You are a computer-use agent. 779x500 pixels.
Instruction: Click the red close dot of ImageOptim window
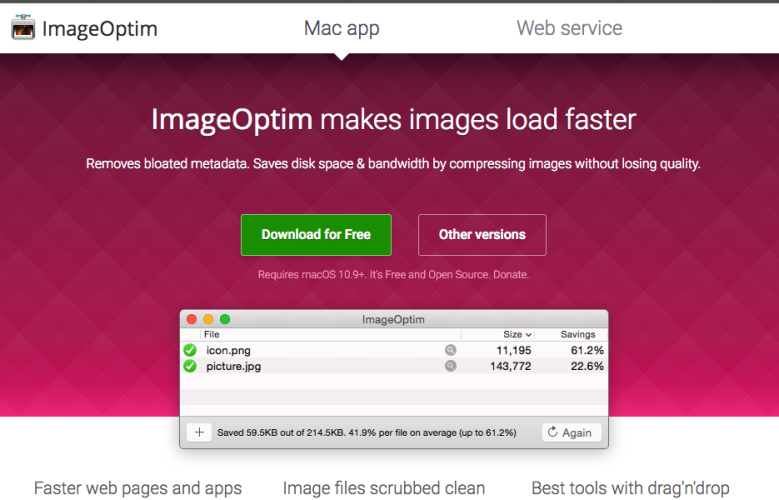[192, 319]
